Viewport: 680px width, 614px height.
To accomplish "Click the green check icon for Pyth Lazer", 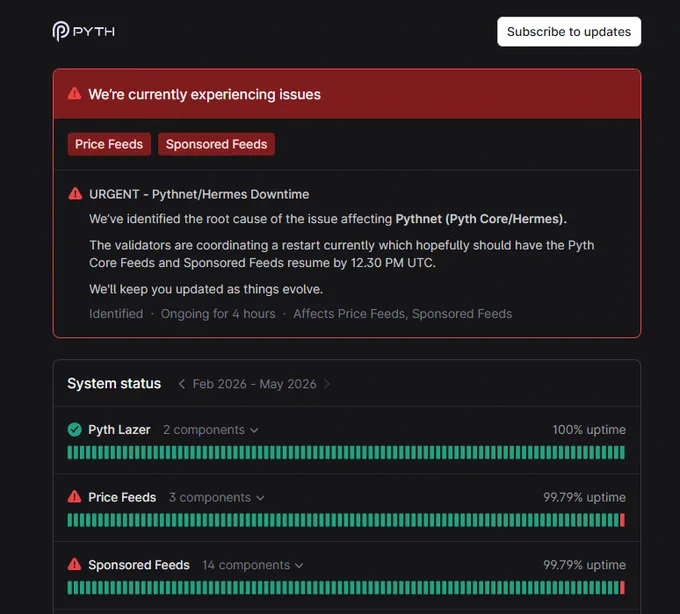I will coord(75,429).
